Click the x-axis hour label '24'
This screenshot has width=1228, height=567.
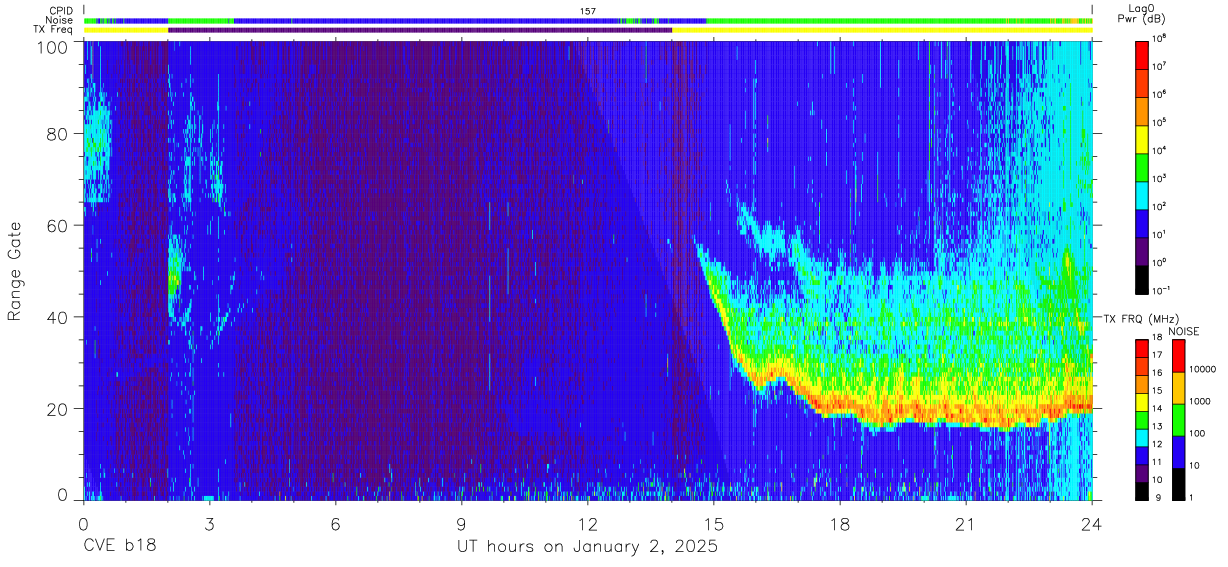1092,524
